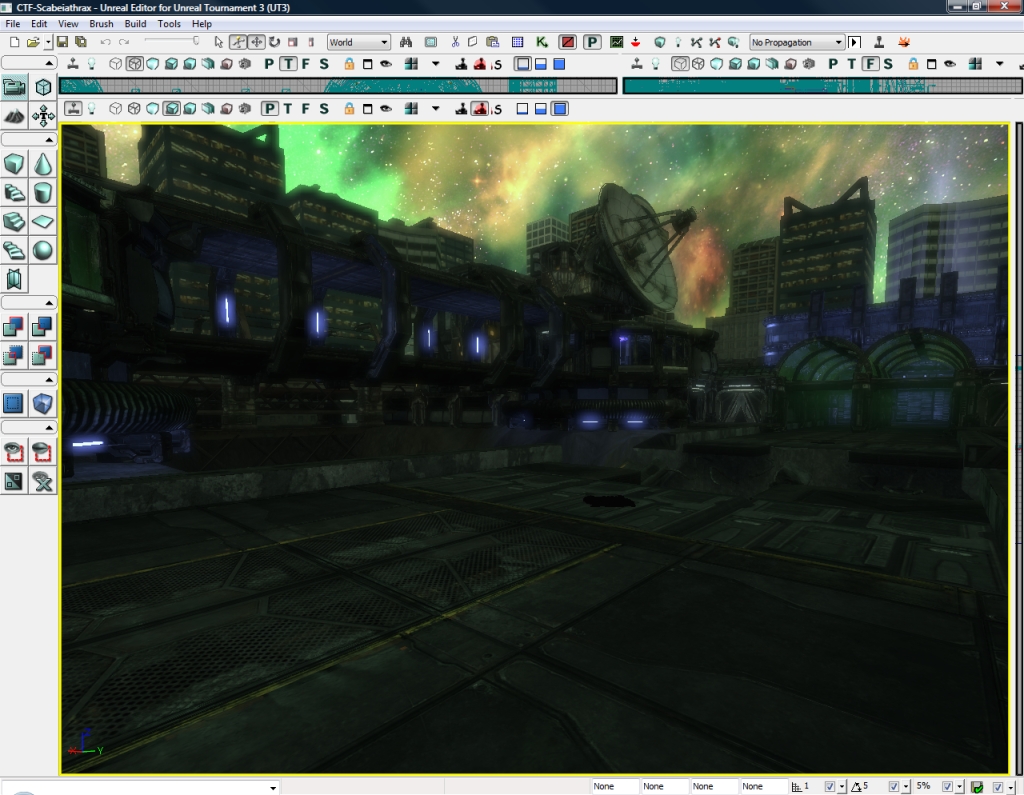1024x795 pixels.
Task: Open show flags dropdown in main viewport toolbar
Action: (436, 108)
